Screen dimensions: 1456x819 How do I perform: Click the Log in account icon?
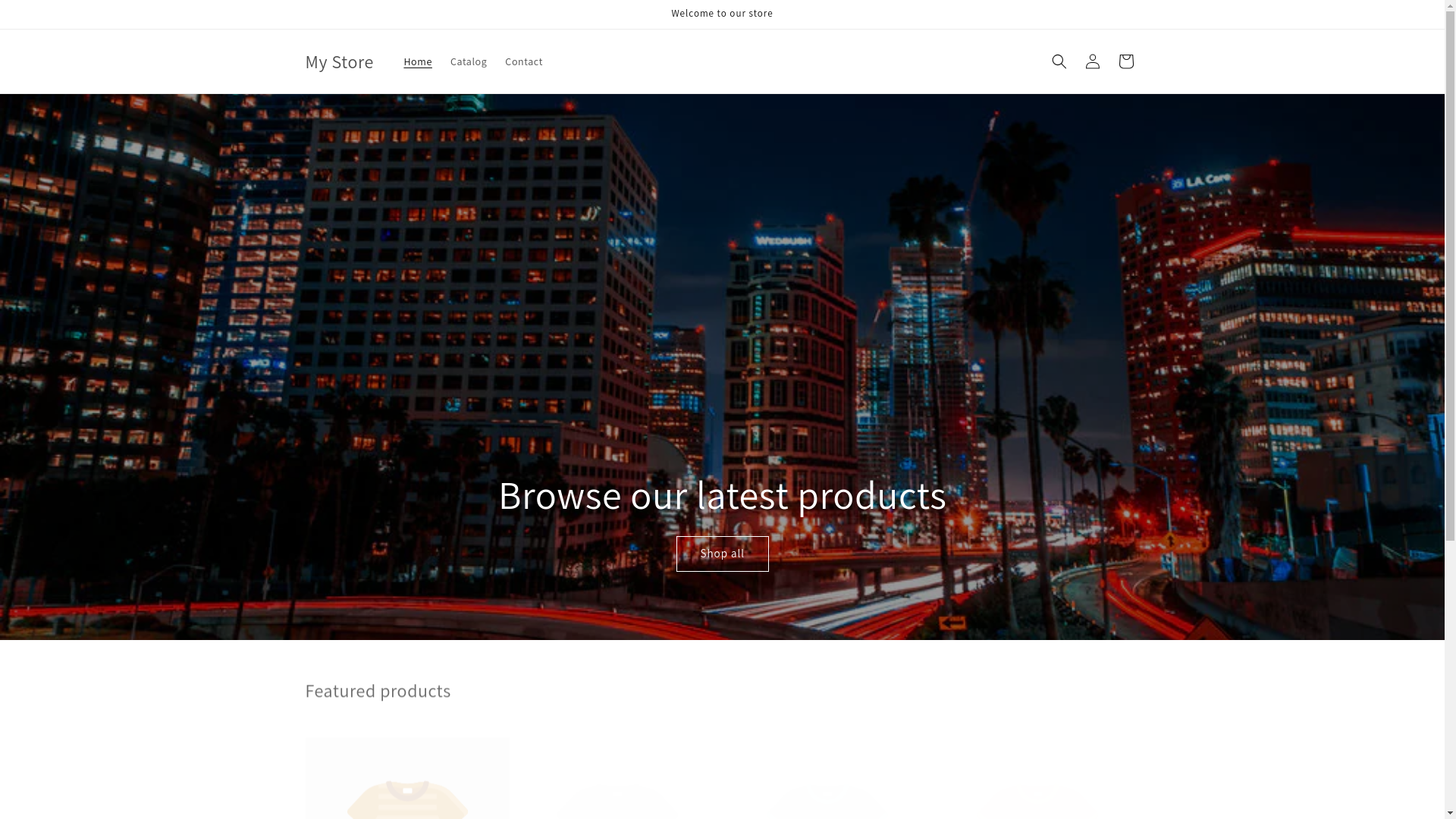coord(1092,61)
